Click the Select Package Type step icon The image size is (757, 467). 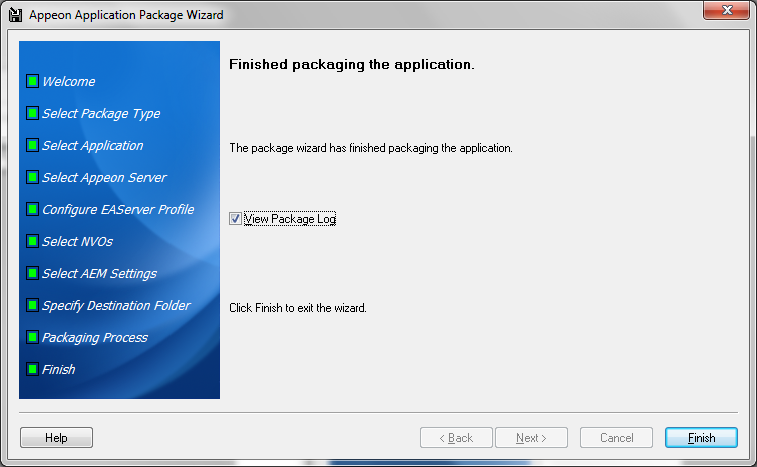click(32, 113)
